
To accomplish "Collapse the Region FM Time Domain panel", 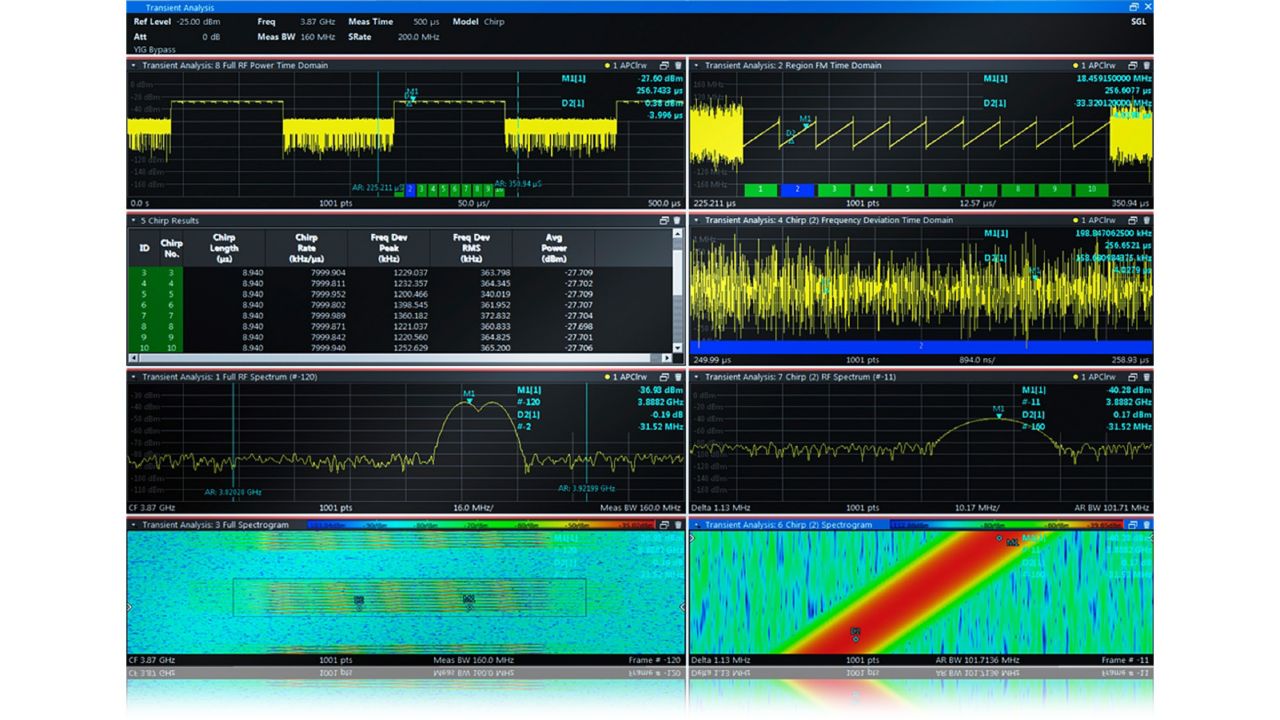I will 696,65.
